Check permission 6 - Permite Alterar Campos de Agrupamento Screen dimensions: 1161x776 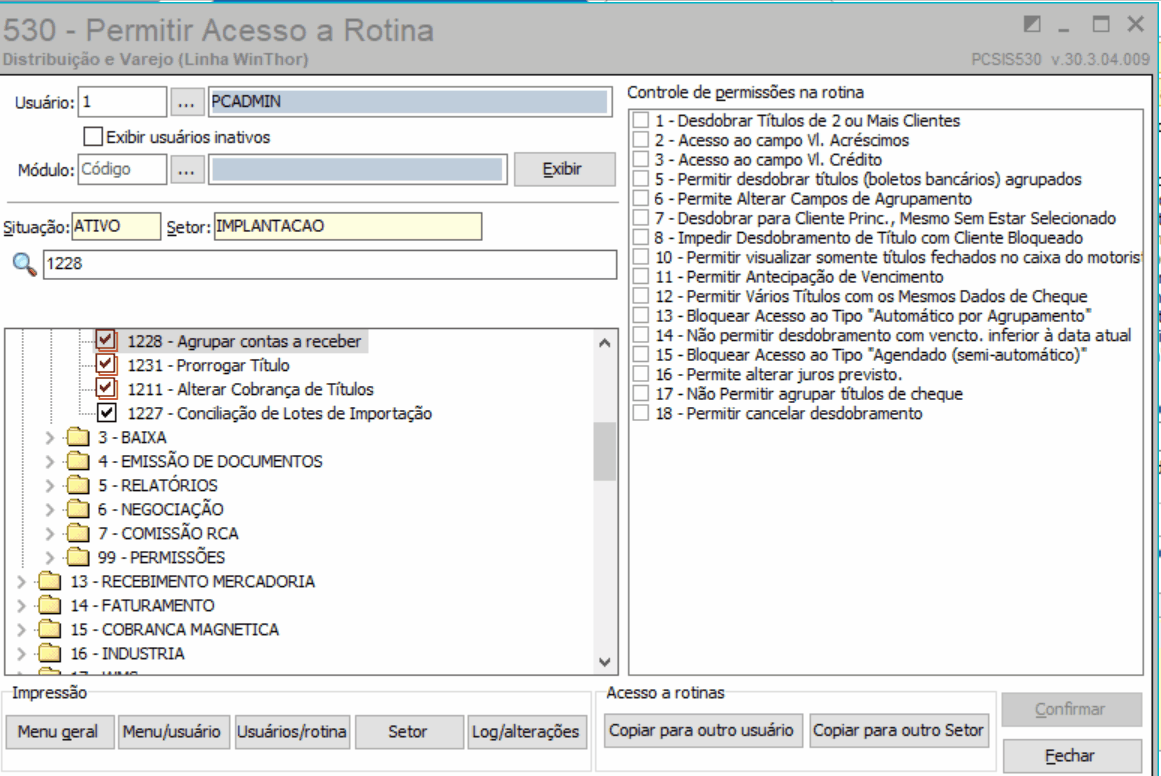pyautogui.click(x=640, y=198)
